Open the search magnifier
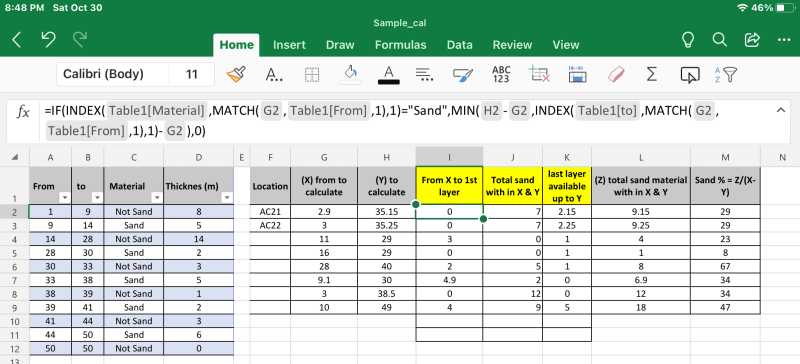800x364 pixels. 719,40
